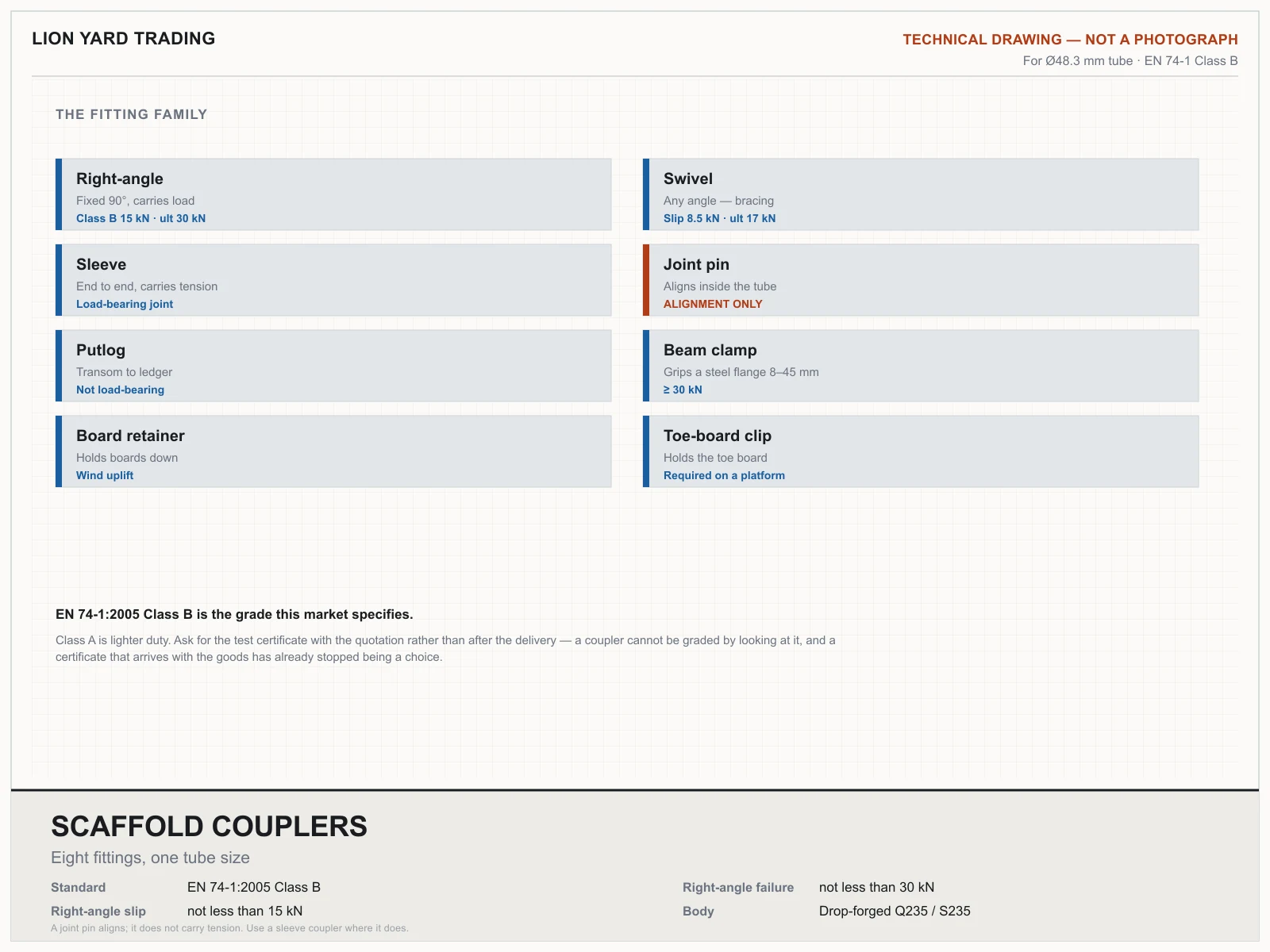Choose the Putlog fitting card

click(333, 366)
